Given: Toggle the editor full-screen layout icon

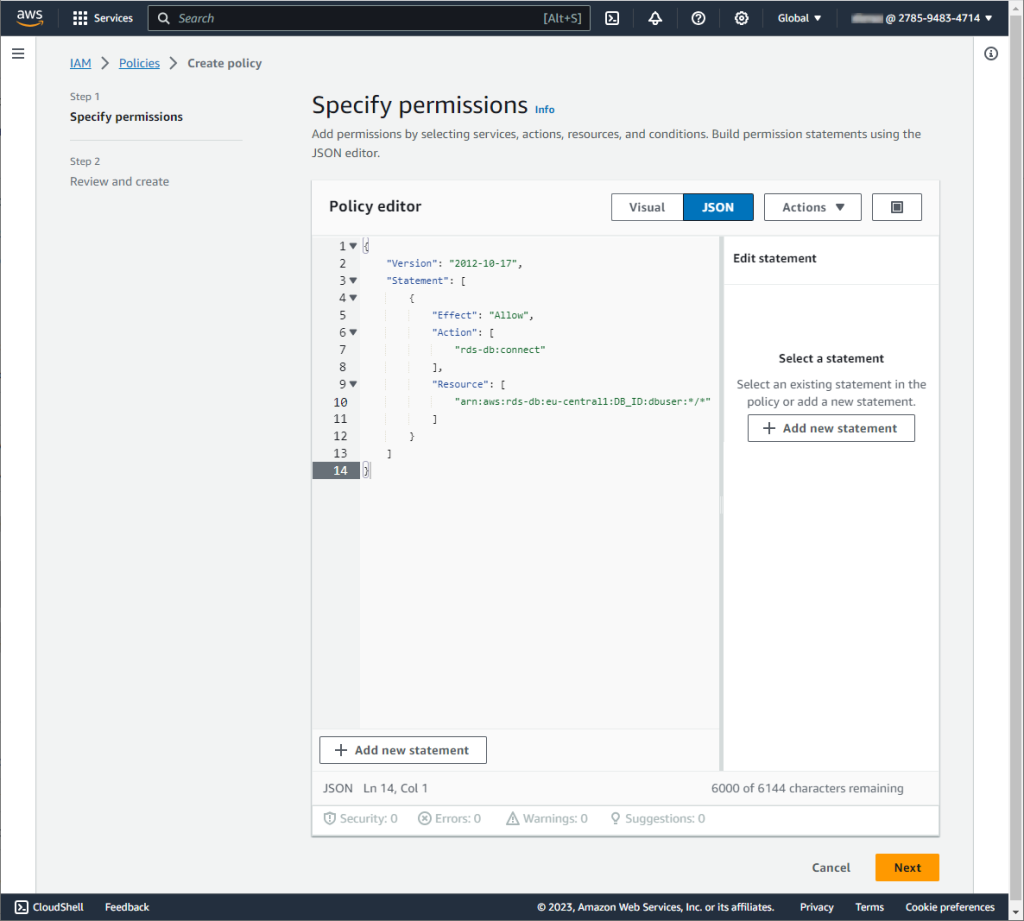Looking at the screenshot, I should 897,207.
